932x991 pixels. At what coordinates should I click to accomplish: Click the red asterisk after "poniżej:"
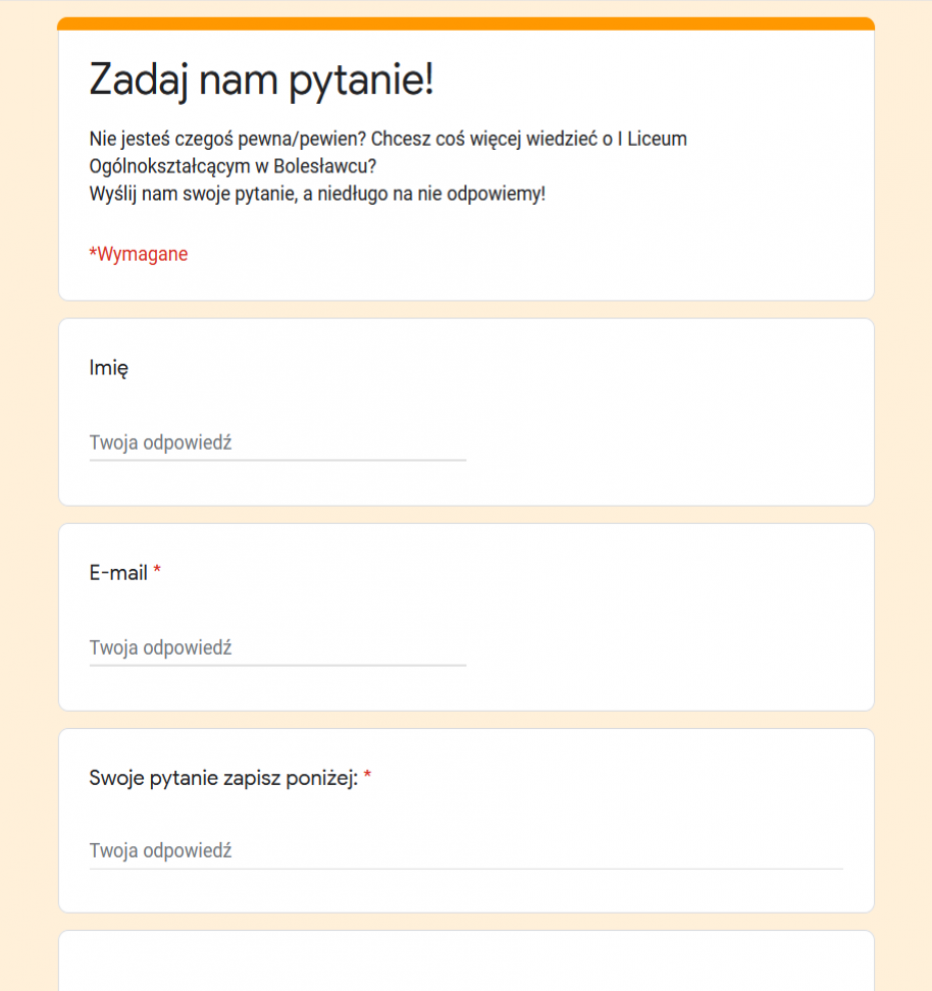pos(367,777)
